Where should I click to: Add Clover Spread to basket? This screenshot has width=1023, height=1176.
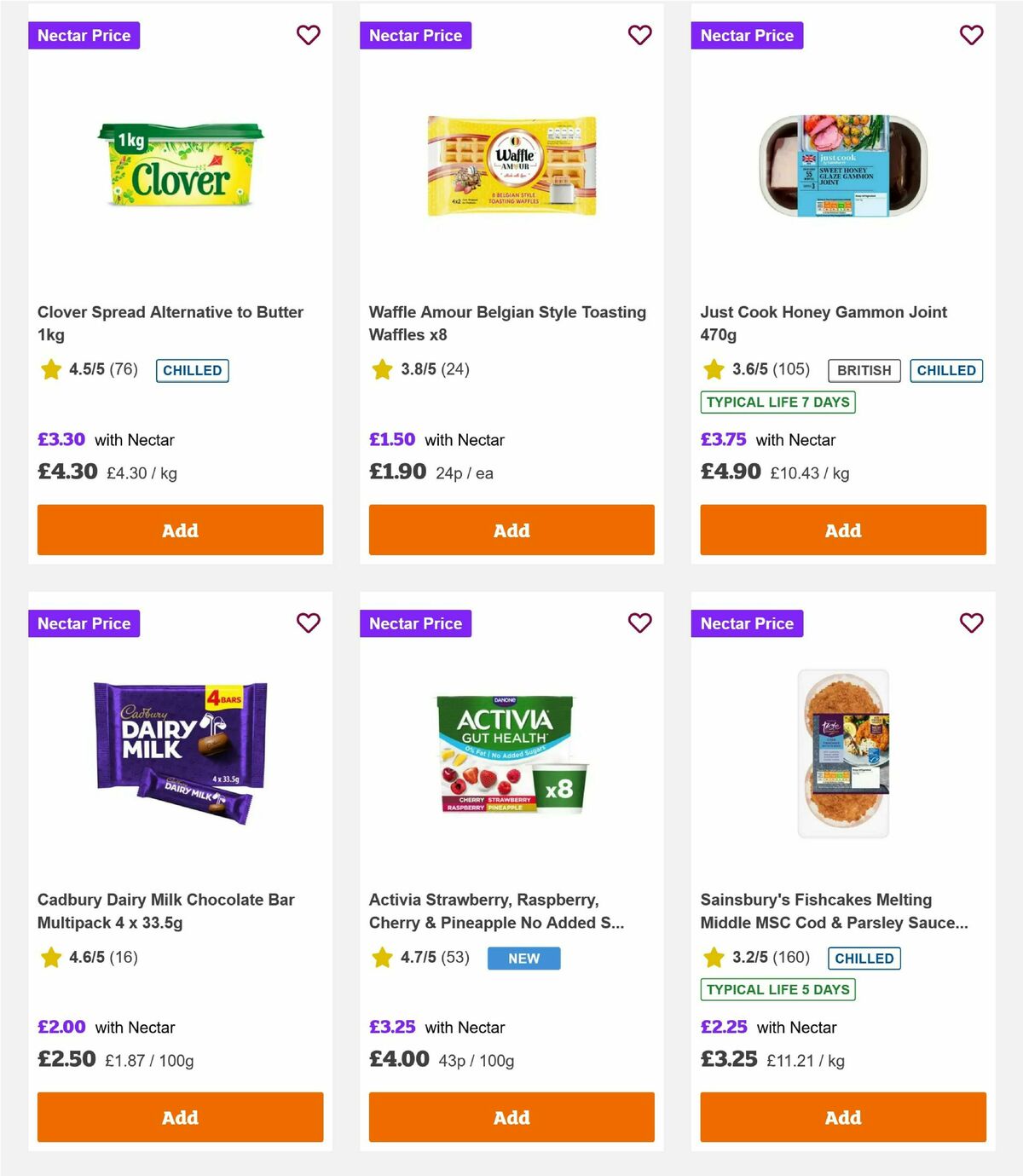[180, 530]
